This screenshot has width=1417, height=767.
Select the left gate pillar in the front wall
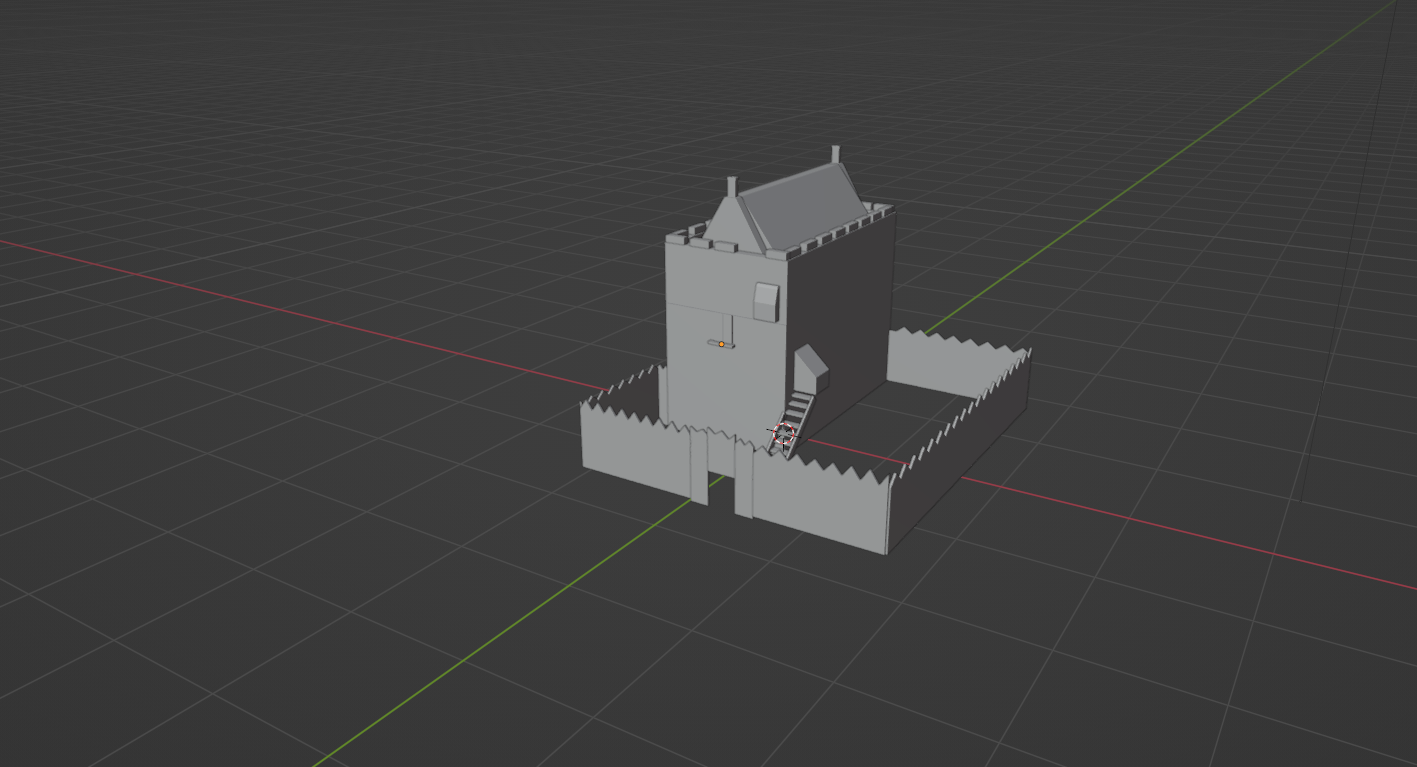(699, 465)
